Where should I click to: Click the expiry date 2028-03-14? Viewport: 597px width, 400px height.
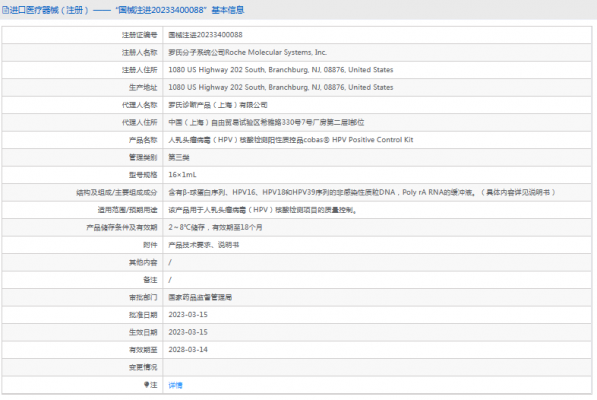[x=188, y=349]
